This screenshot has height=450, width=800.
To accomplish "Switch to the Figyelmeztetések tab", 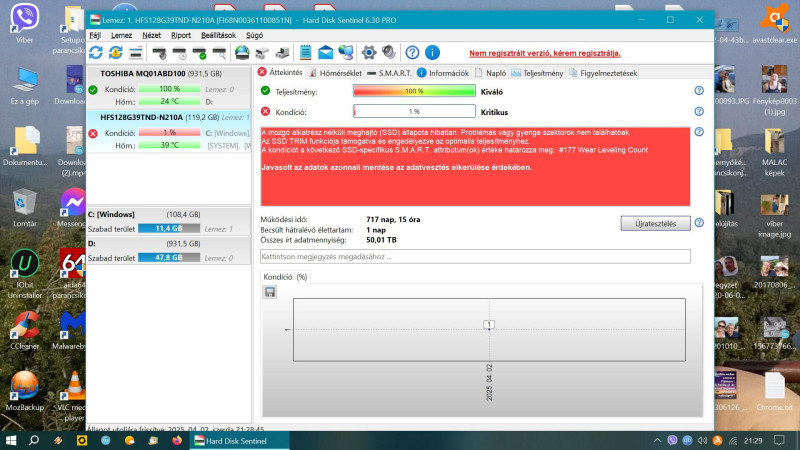I will pos(603,73).
